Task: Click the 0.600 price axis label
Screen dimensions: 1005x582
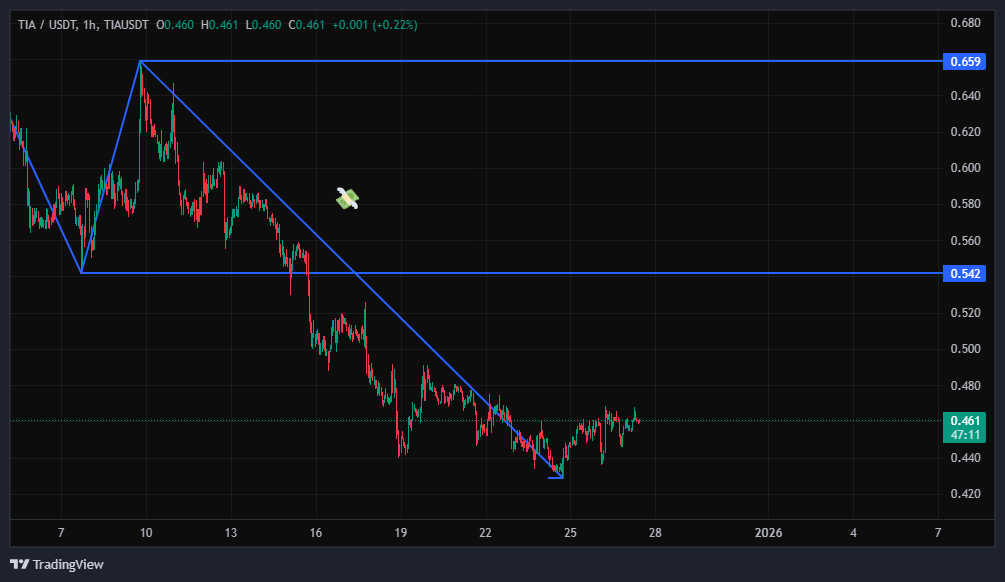Action: (965, 168)
